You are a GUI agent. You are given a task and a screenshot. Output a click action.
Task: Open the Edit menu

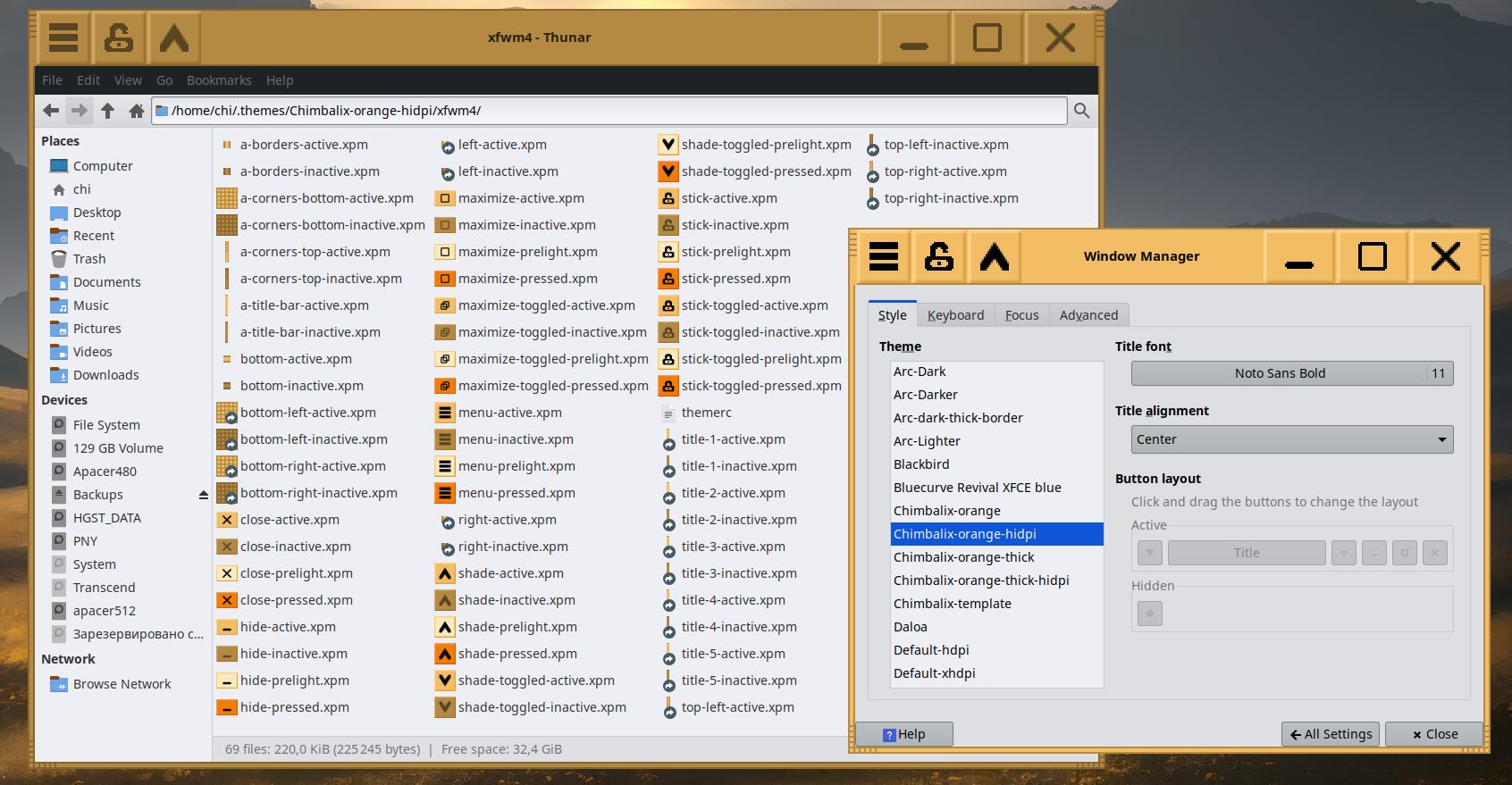point(88,80)
